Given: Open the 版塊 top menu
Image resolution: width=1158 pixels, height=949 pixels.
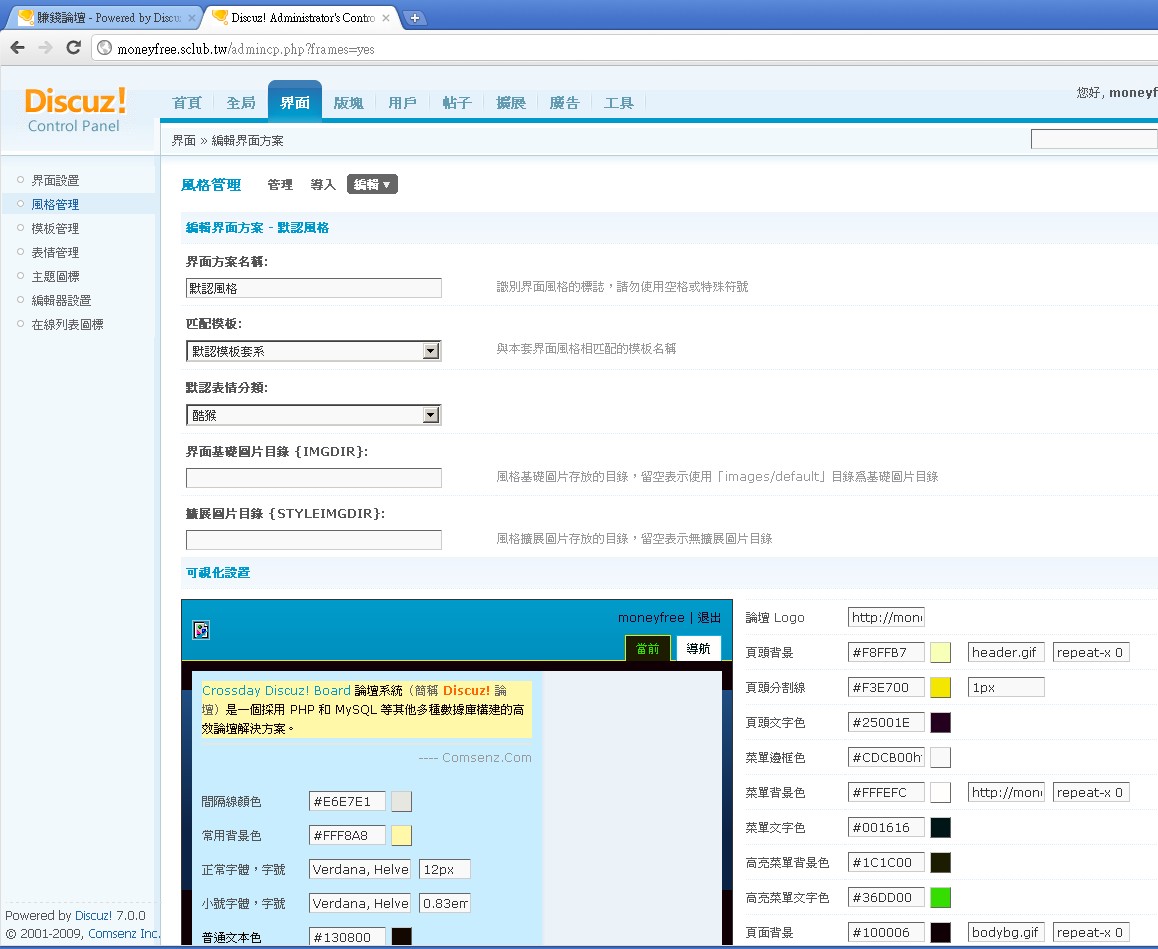Looking at the screenshot, I should click(x=349, y=103).
